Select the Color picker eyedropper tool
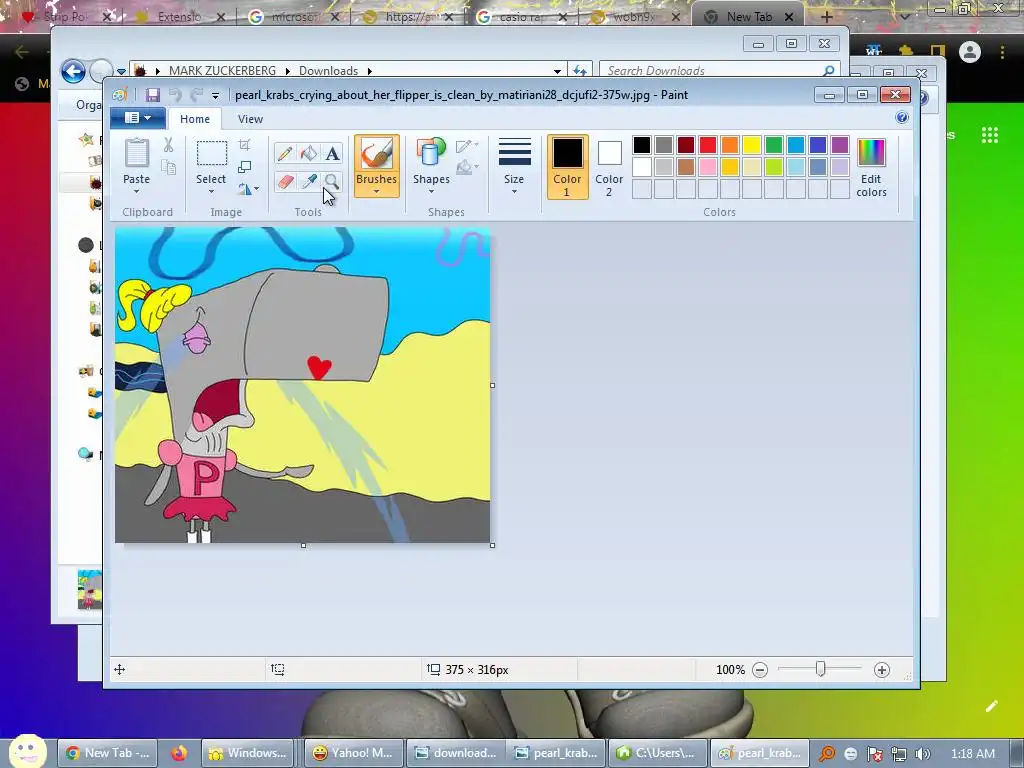Viewport: 1024px width, 768px height. coord(308,181)
